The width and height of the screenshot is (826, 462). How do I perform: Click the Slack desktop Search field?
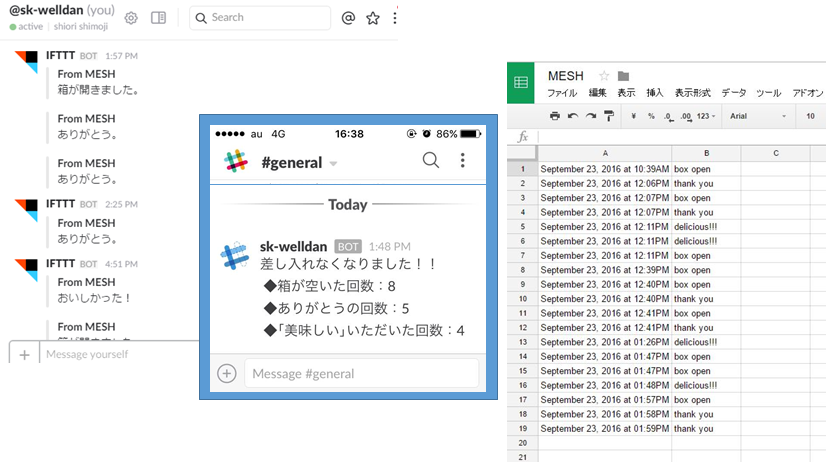tap(260, 18)
